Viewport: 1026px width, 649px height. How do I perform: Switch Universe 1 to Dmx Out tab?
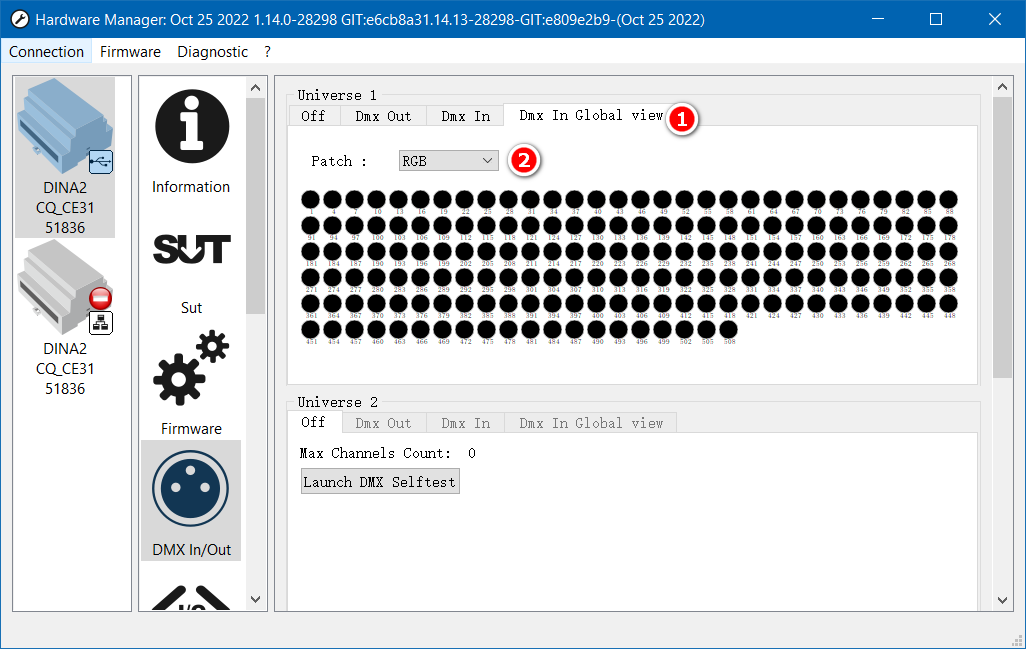tap(383, 116)
